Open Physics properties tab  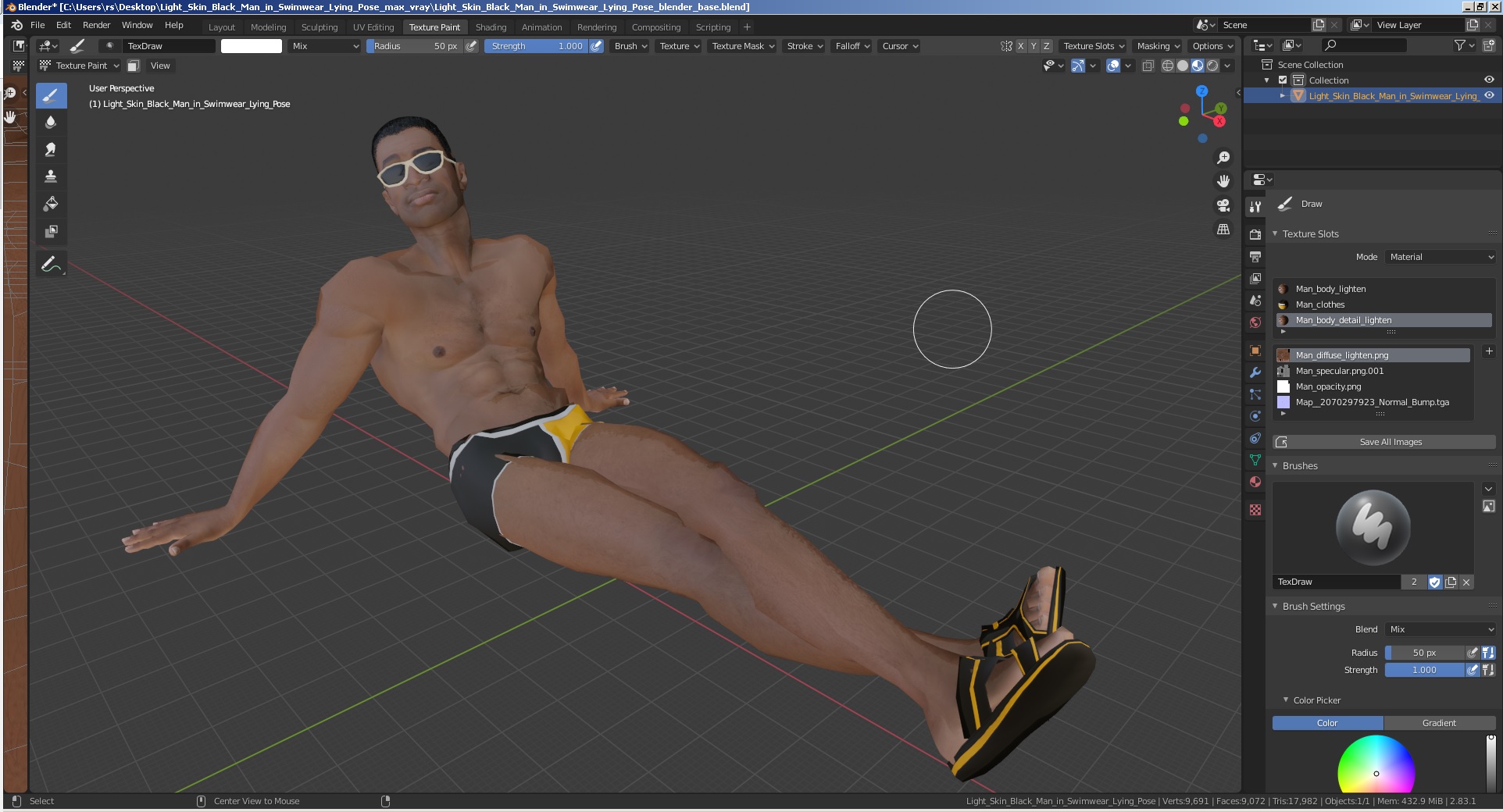click(1255, 416)
